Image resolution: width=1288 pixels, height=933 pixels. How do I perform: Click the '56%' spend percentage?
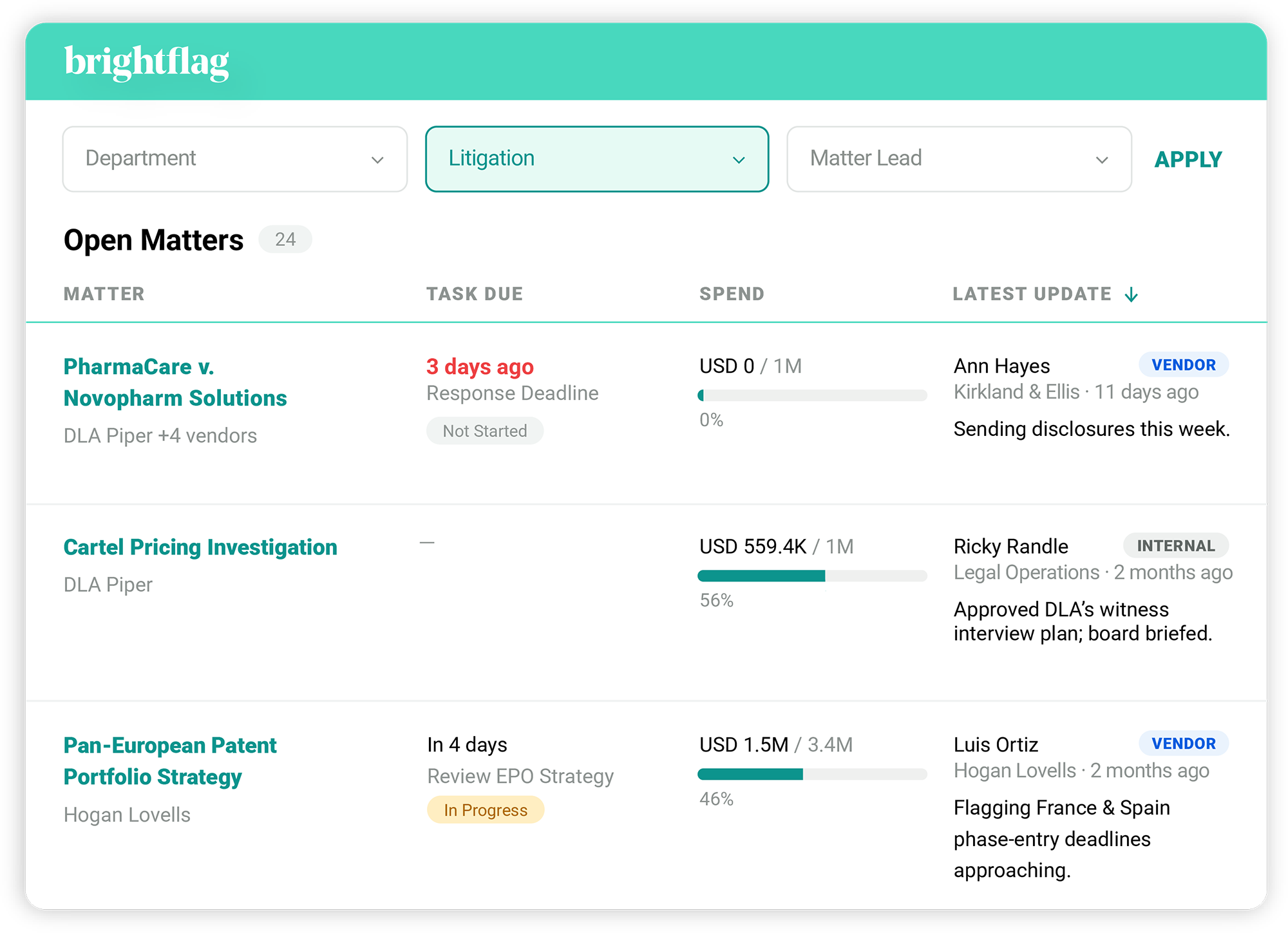point(717,601)
